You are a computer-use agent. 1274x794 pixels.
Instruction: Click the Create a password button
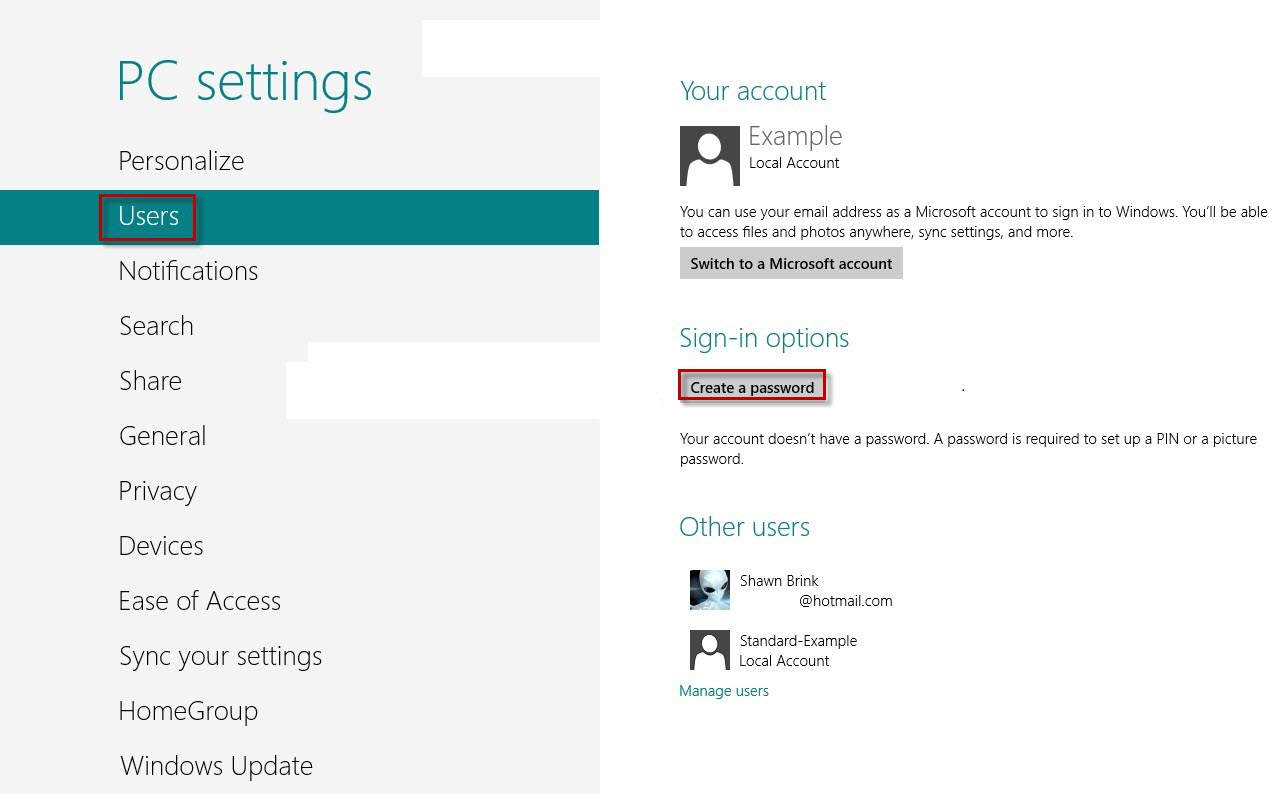pos(752,387)
